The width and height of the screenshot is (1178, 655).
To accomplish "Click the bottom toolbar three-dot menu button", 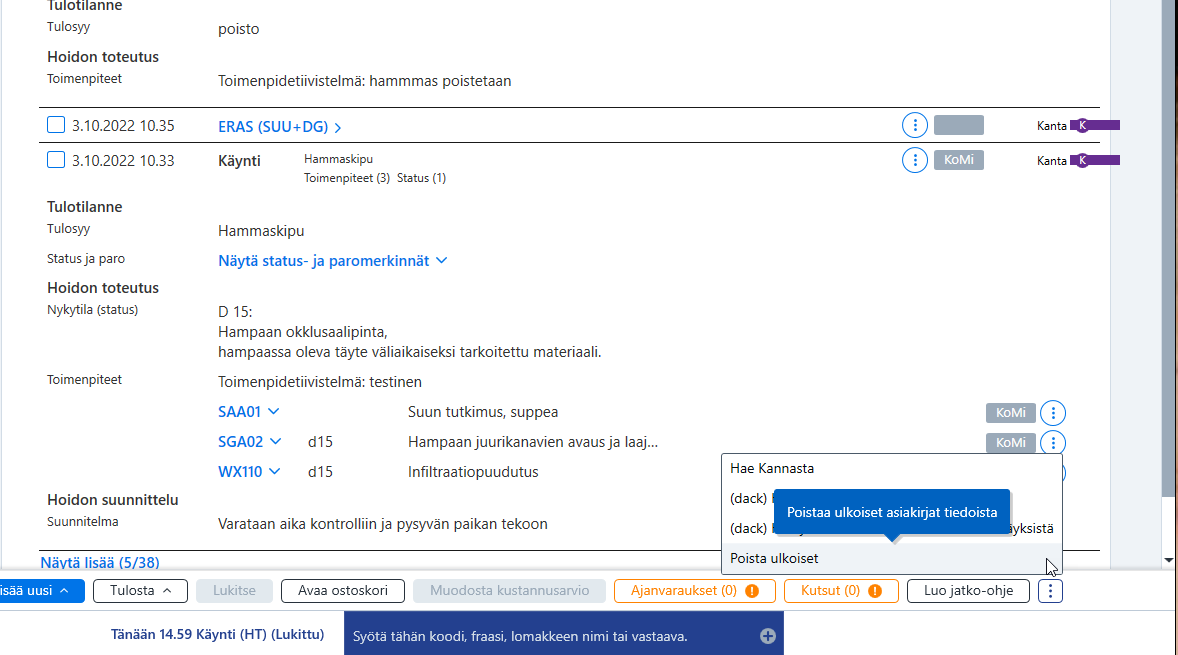I will click(1050, 591).
